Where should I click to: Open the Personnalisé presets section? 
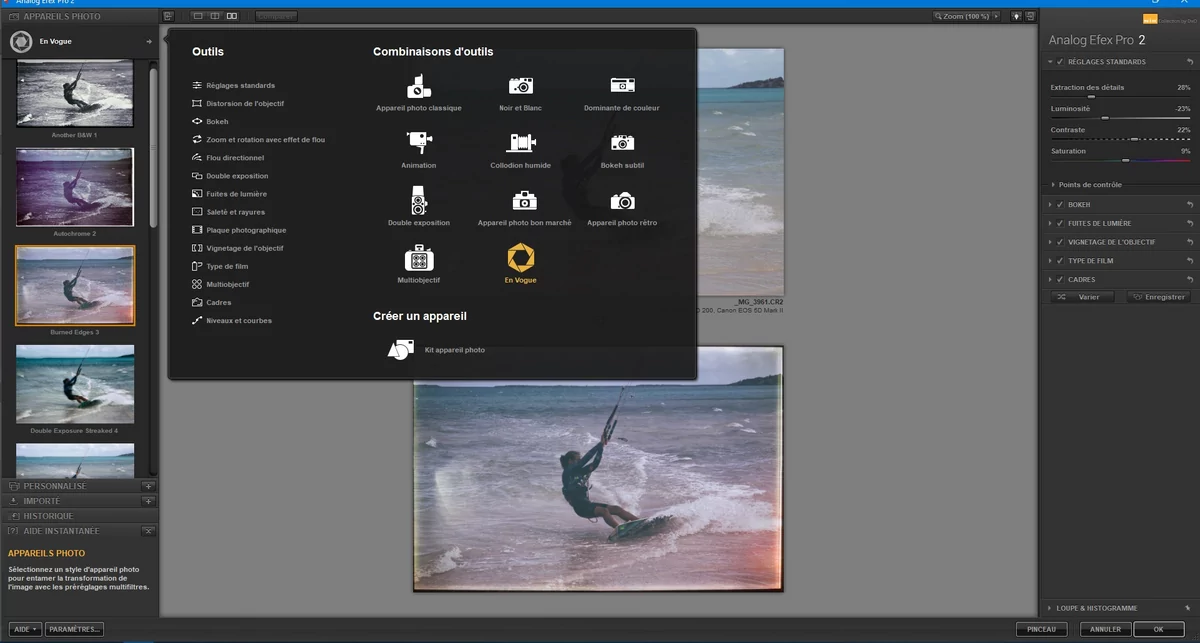point(79,486)
